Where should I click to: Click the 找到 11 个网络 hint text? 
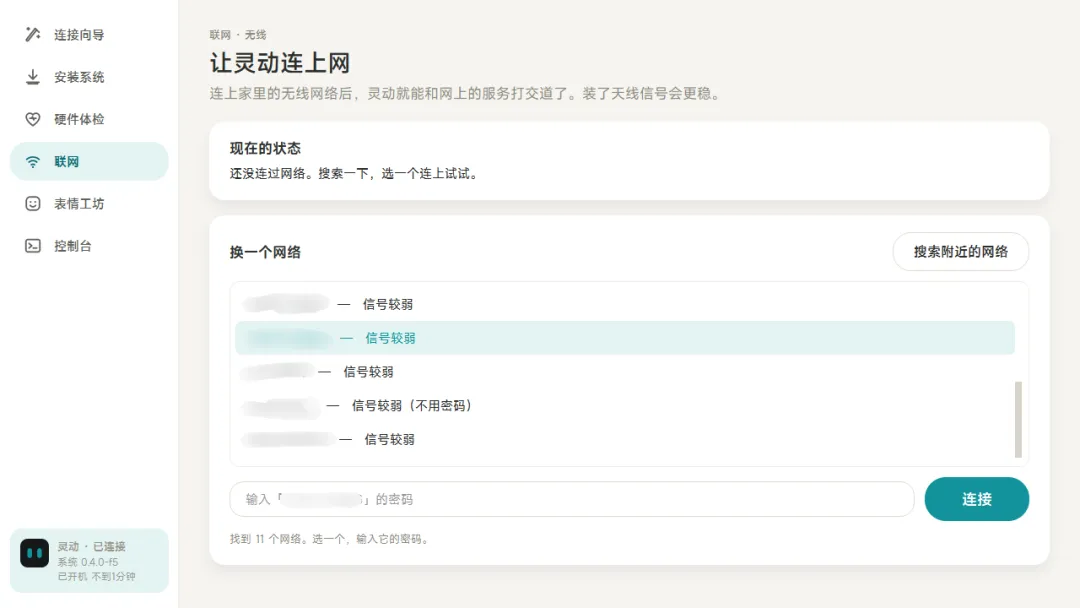[329, 538]
